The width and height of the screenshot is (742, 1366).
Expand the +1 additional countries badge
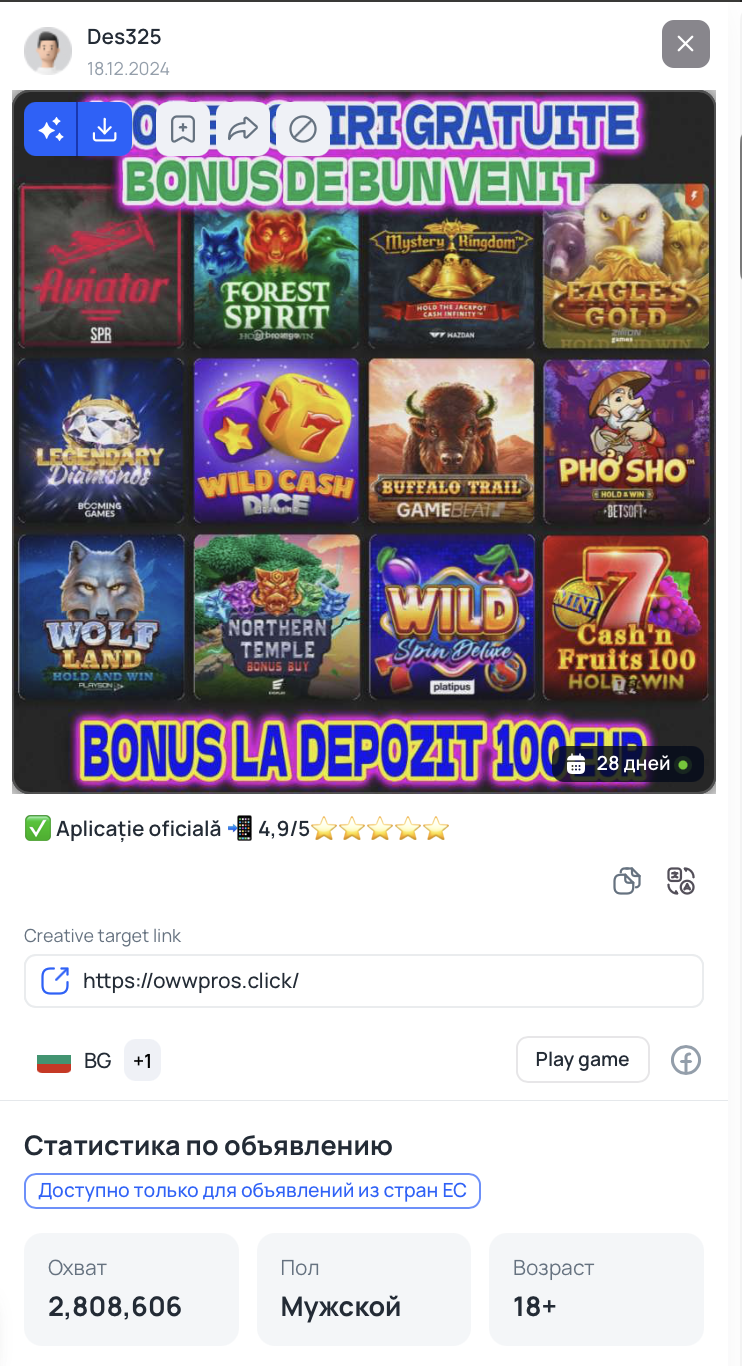point(142,1061)
